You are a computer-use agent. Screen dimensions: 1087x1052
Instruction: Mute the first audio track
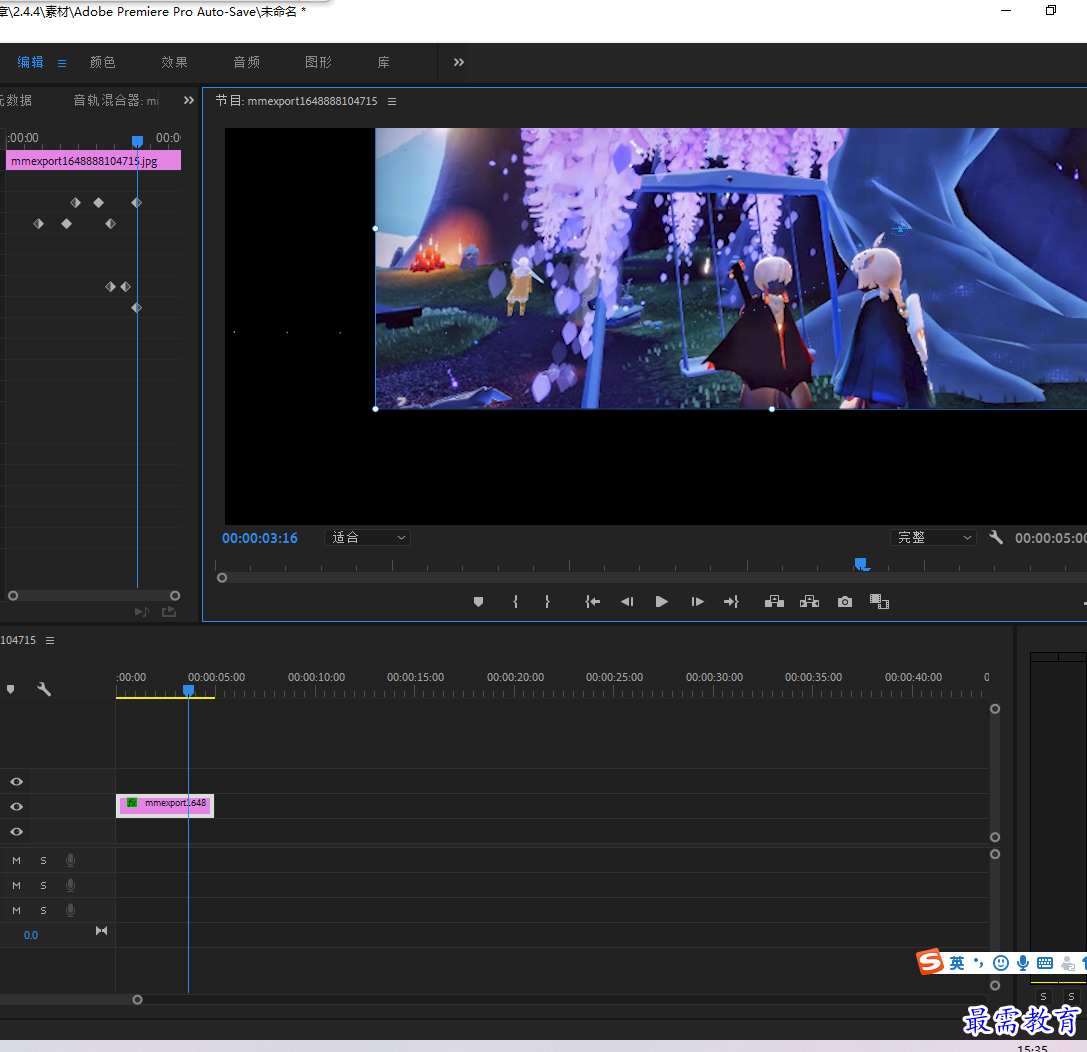[x=17, y=860]
